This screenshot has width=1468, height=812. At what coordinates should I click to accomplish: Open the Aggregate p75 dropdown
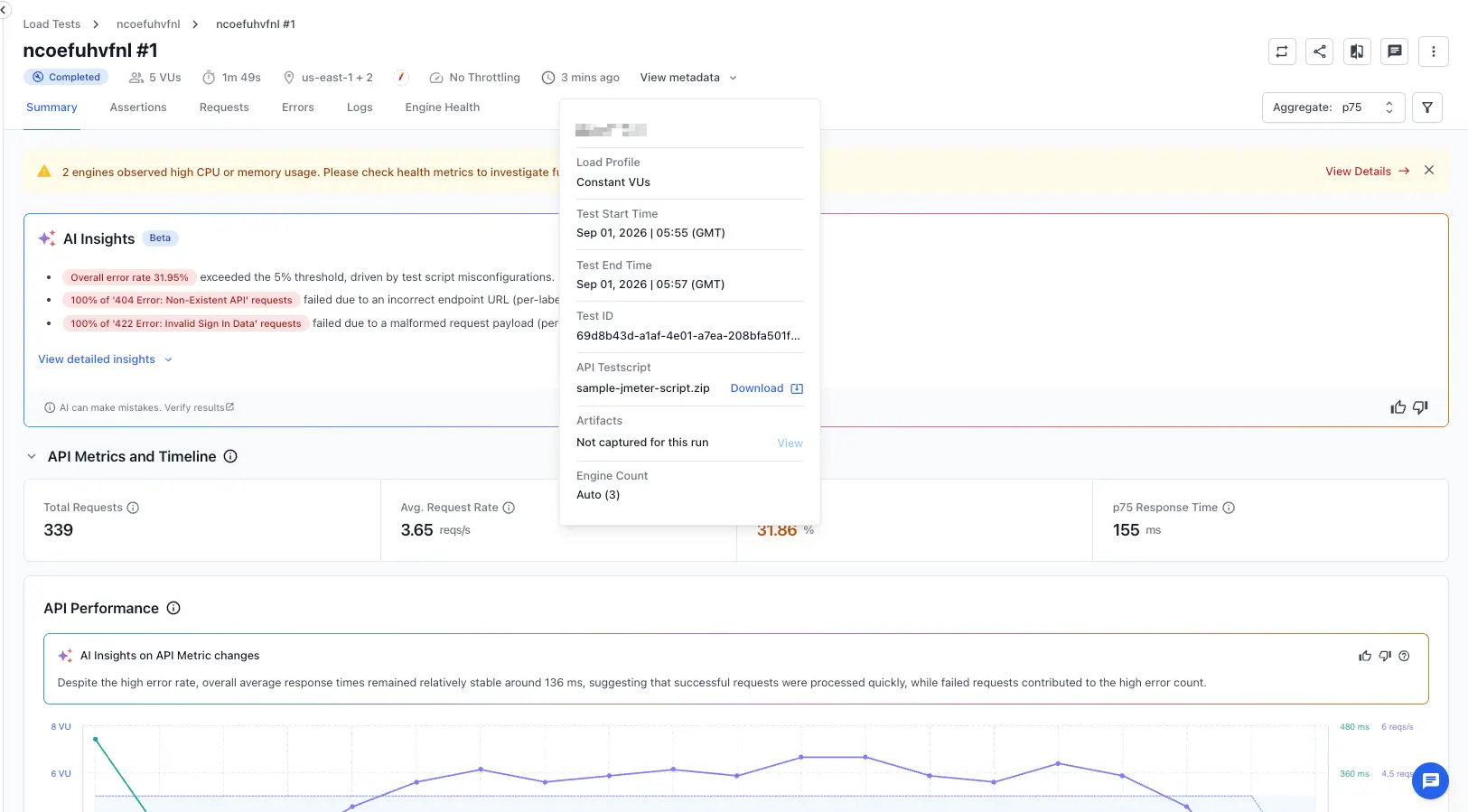click(x=1333, y=107)
